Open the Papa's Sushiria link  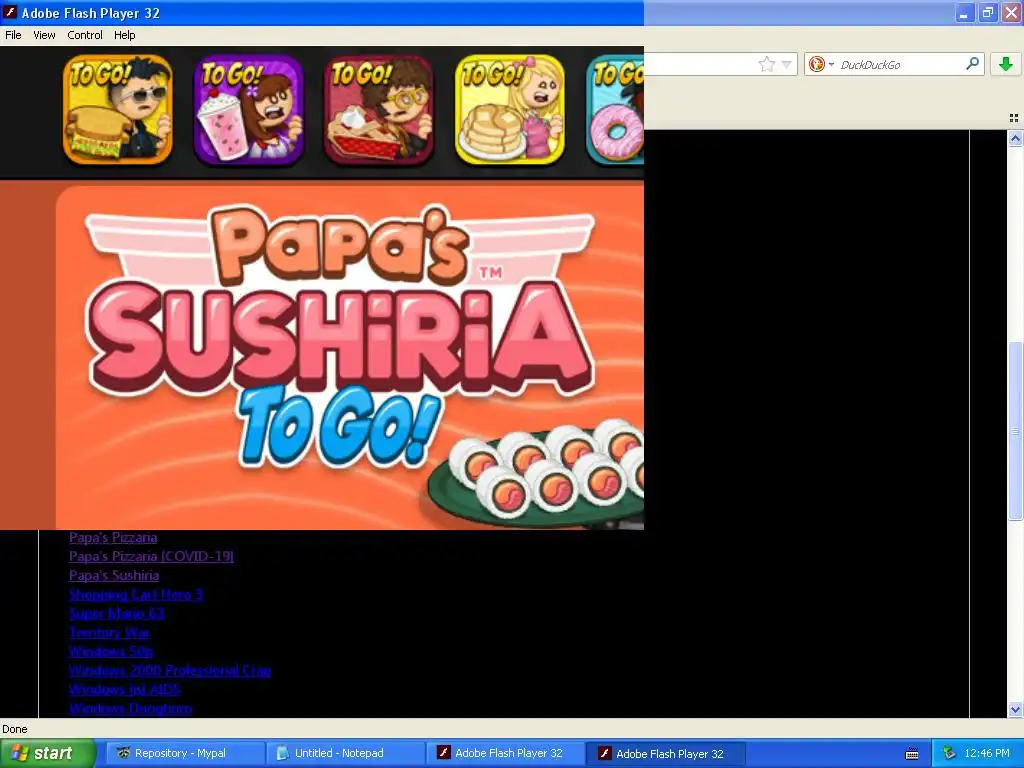pos(114,575)
